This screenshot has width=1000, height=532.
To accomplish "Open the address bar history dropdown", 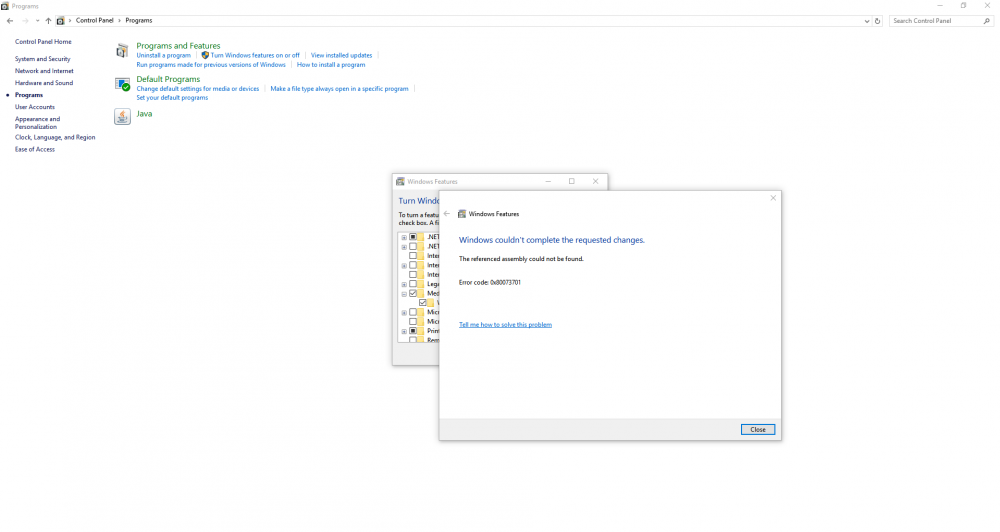I will [x=867, y=21].
